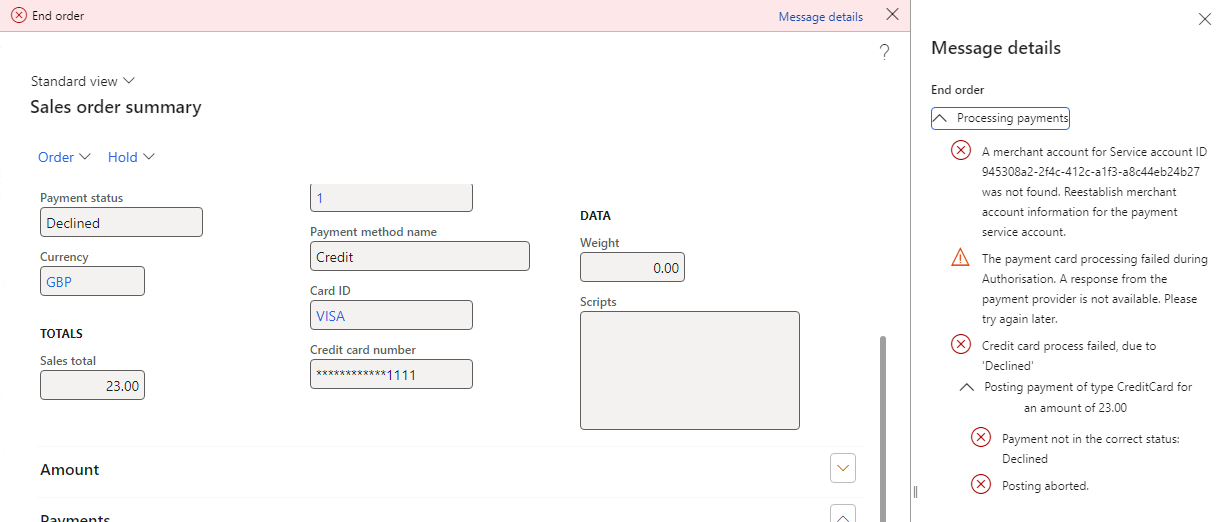Expand the Amount section
This screenshot has height=522, width=1226.
pos(843,468)
